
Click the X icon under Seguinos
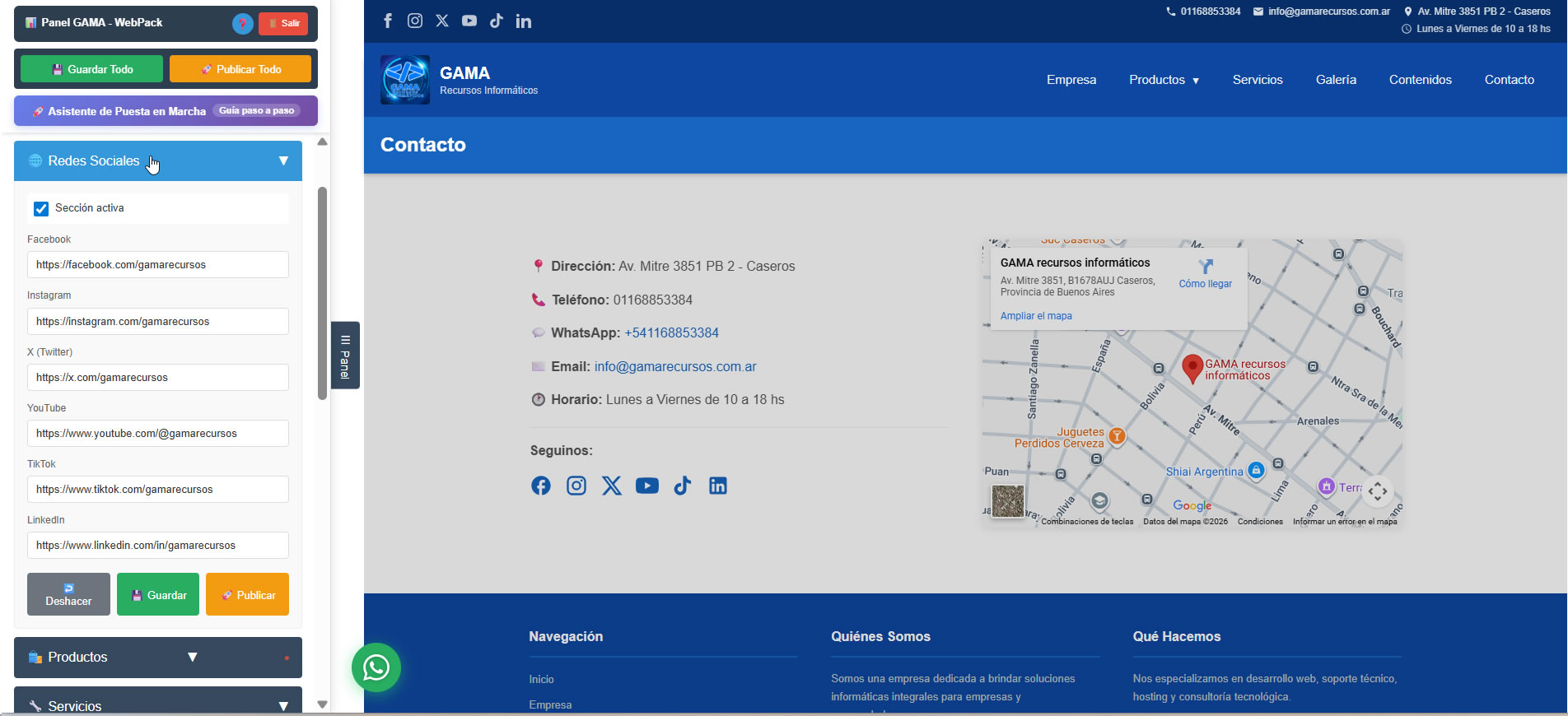click(612, 486)
